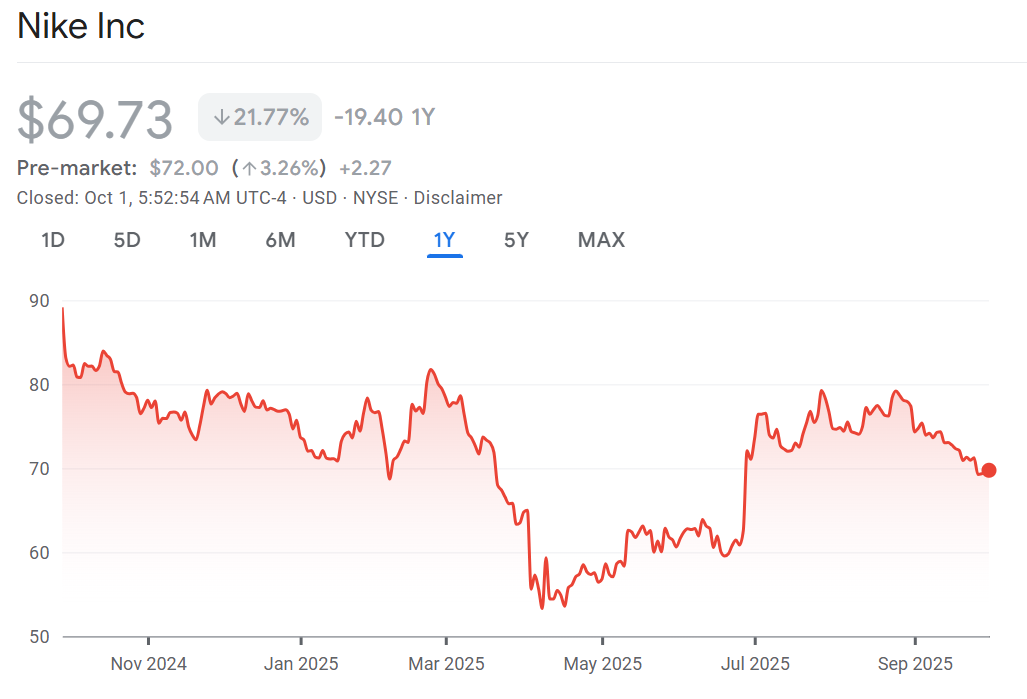This screenshot has width=1027, height=699.
Task: Switch chart to 5Y range
Action: (516, 240)
